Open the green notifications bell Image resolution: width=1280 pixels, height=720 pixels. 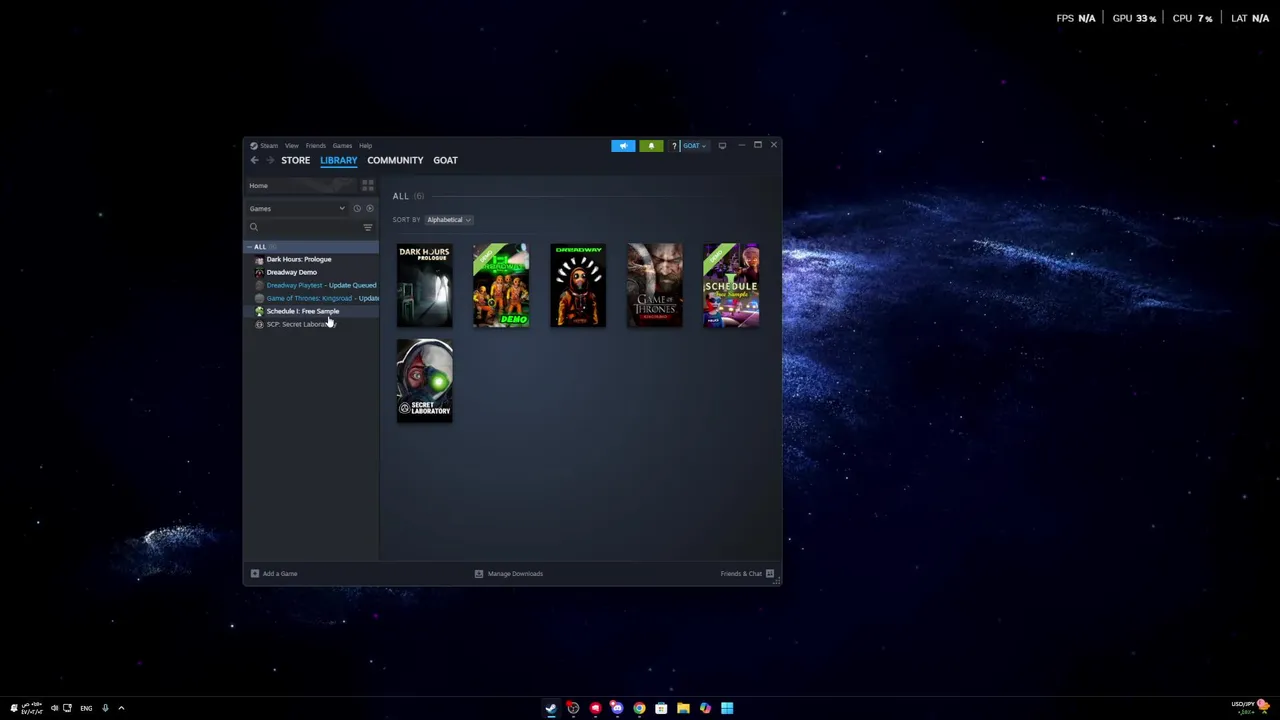click(651, 146)
